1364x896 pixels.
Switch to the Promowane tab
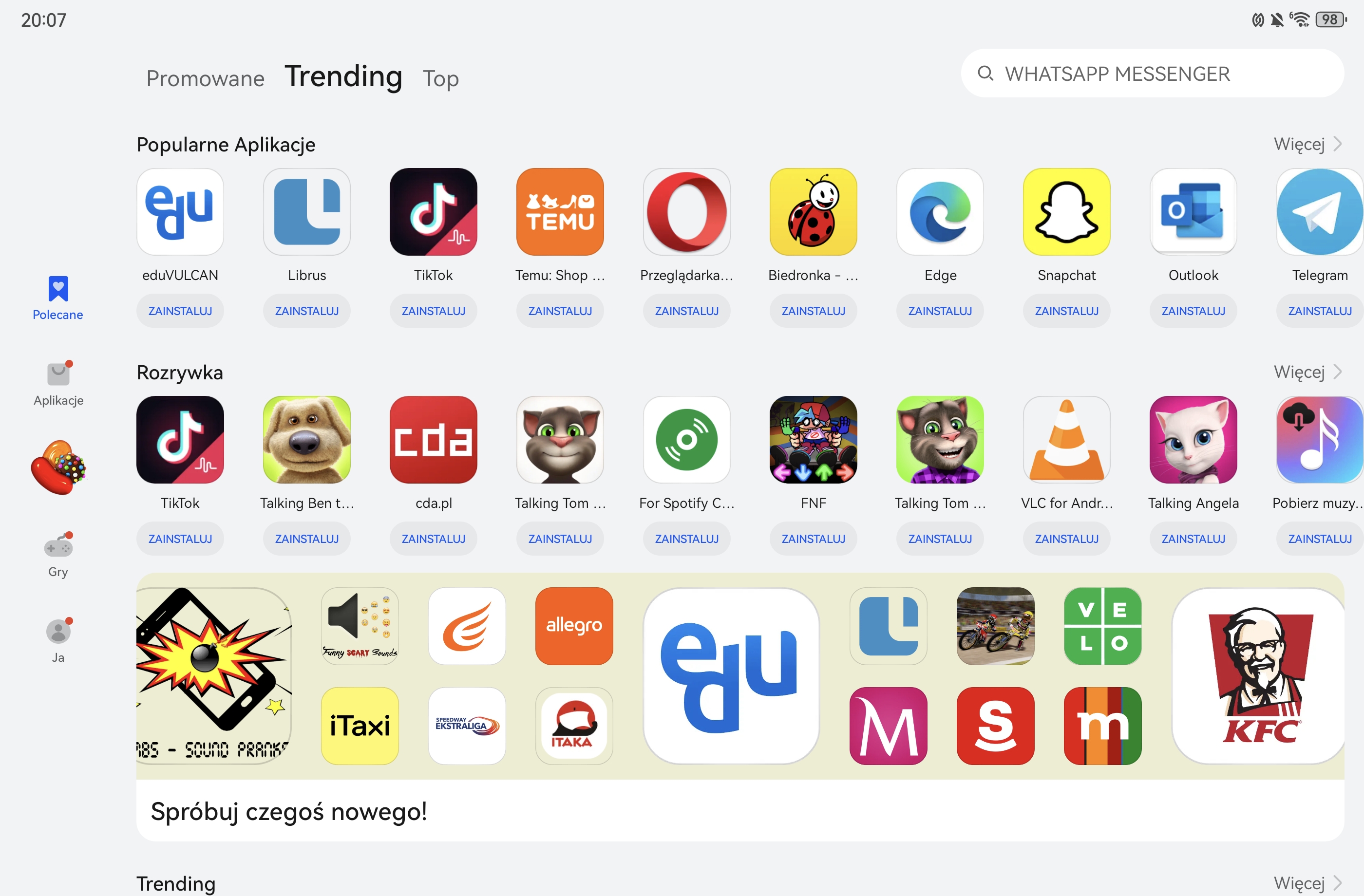point(205,78)
